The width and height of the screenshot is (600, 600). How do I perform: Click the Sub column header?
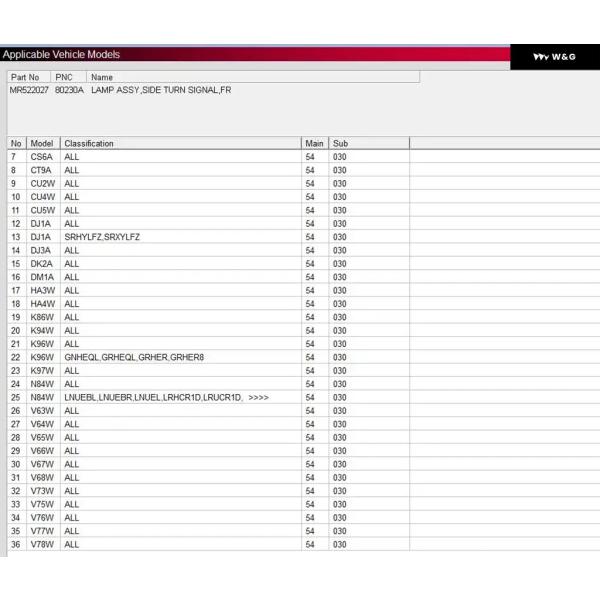369,143
